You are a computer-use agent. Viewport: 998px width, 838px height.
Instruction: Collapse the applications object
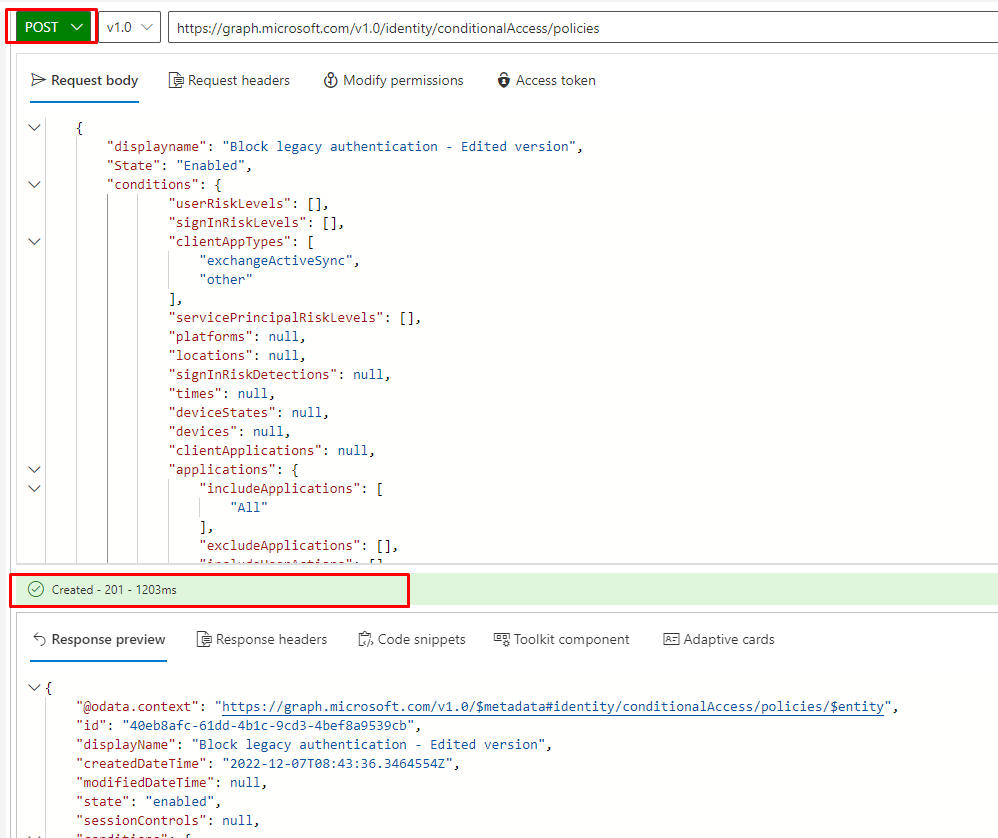(x=35, y=469)
